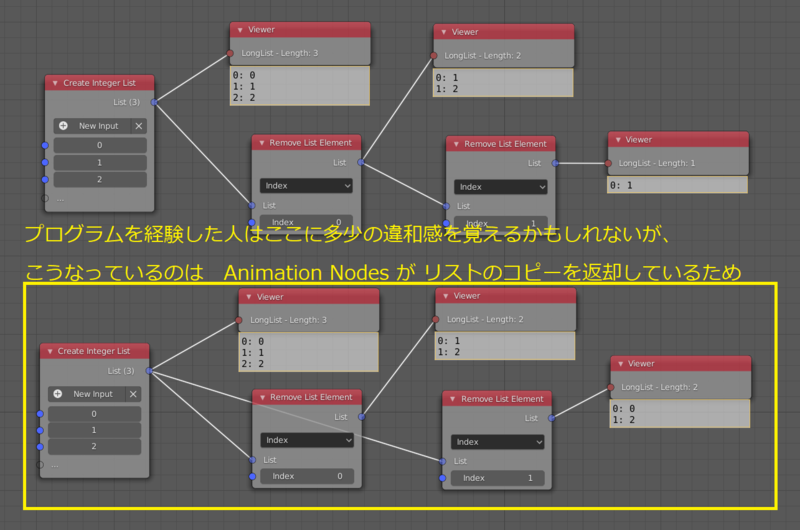This screenshot has width=800, height=530.
Task: Click X beside New Input in yellow-framed tree
Action: (x=133, y=394)
